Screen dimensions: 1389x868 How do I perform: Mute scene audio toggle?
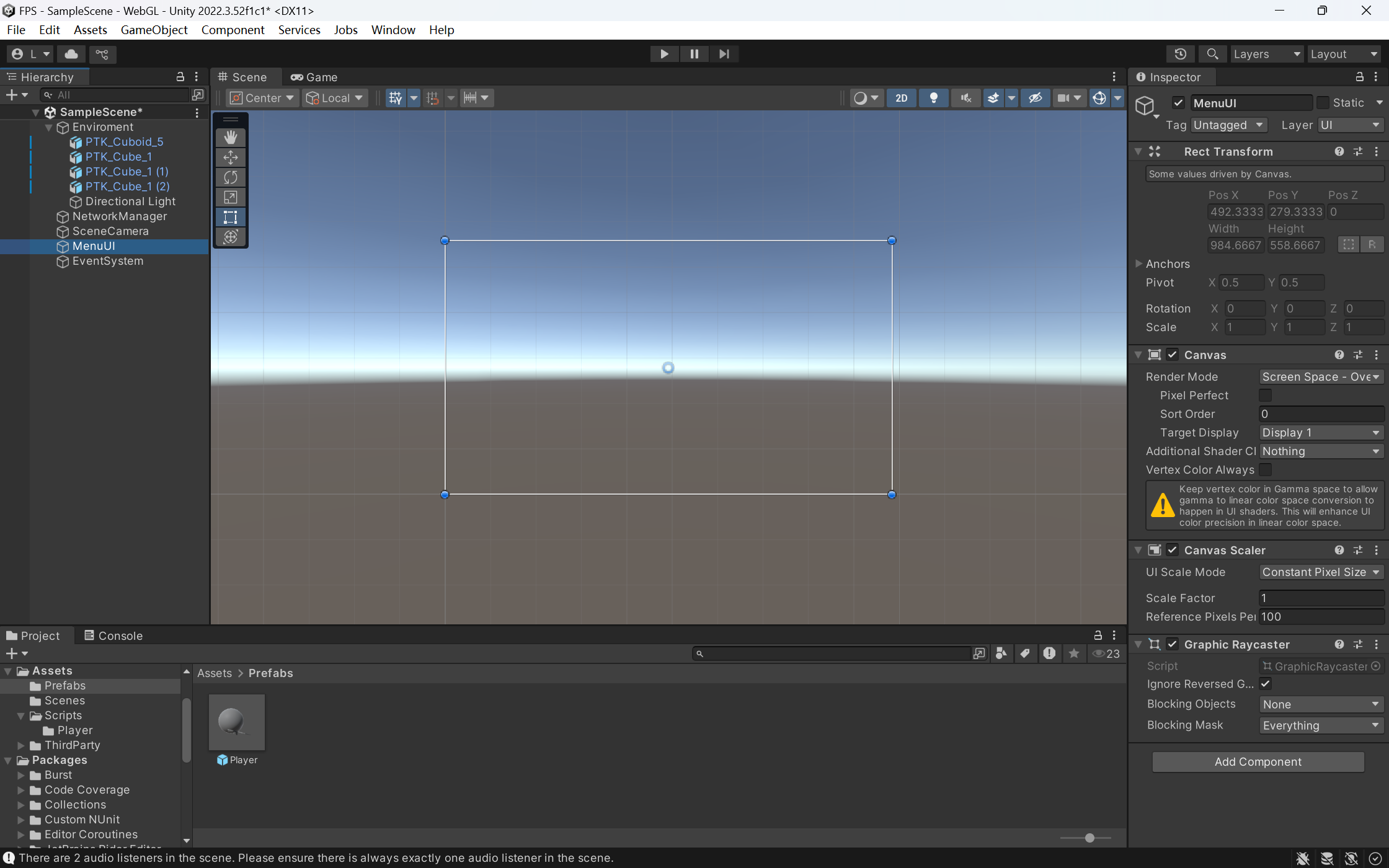click(965, 98)
